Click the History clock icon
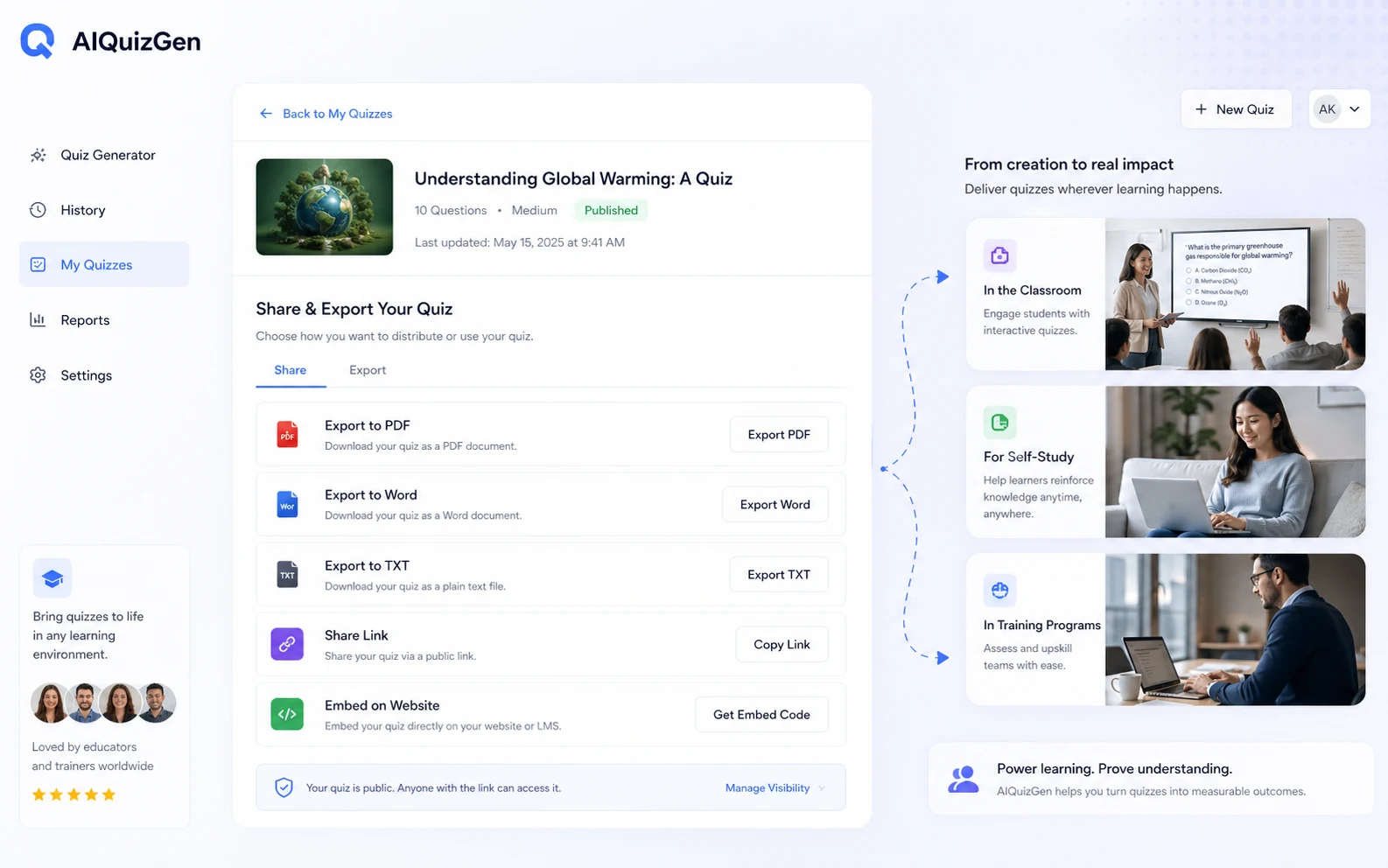This screenshot has width=1388, height=868. click(x=38, y=210)
